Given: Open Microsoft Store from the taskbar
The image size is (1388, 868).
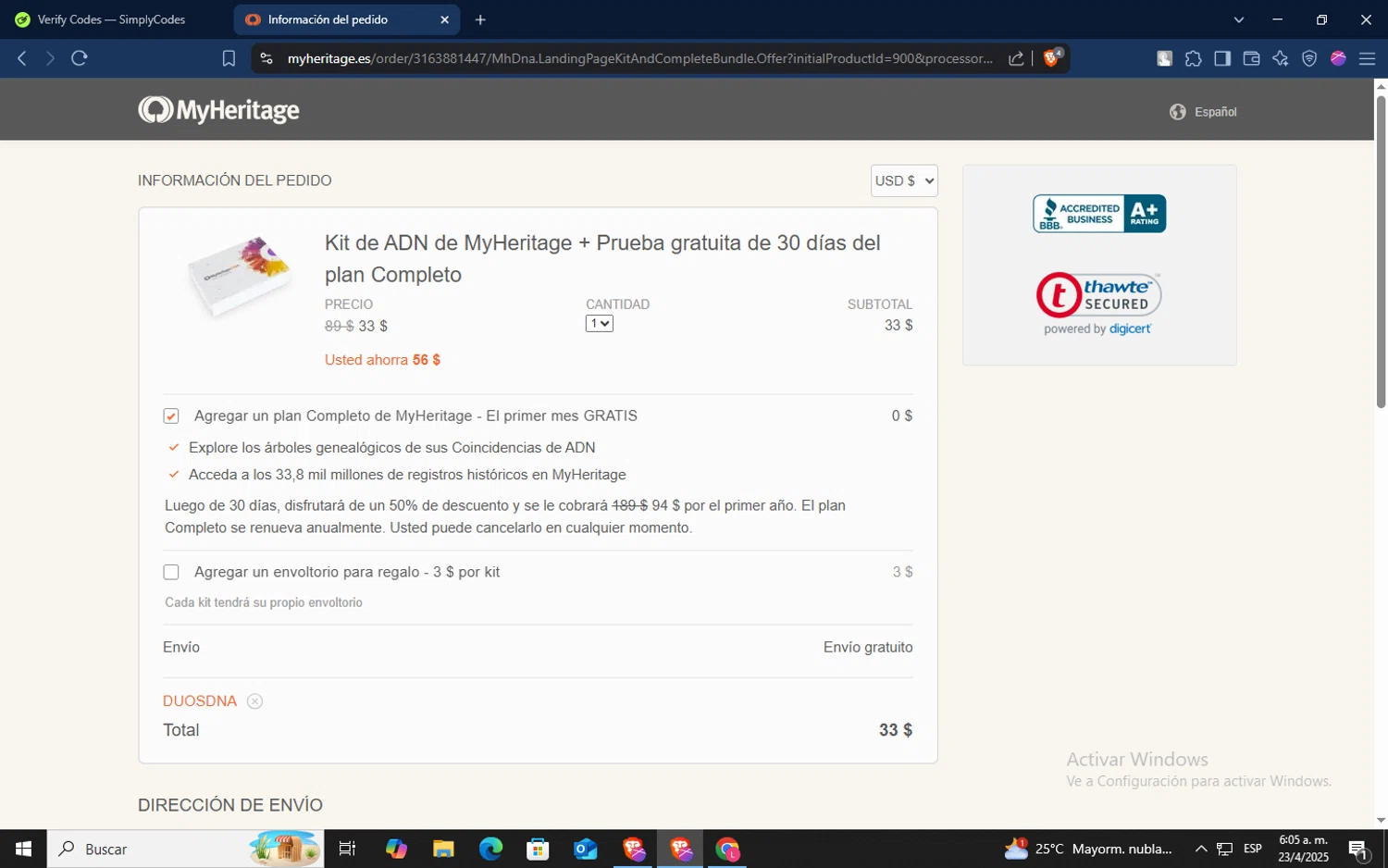Looking at the screenshot, I should click(538, 849).
